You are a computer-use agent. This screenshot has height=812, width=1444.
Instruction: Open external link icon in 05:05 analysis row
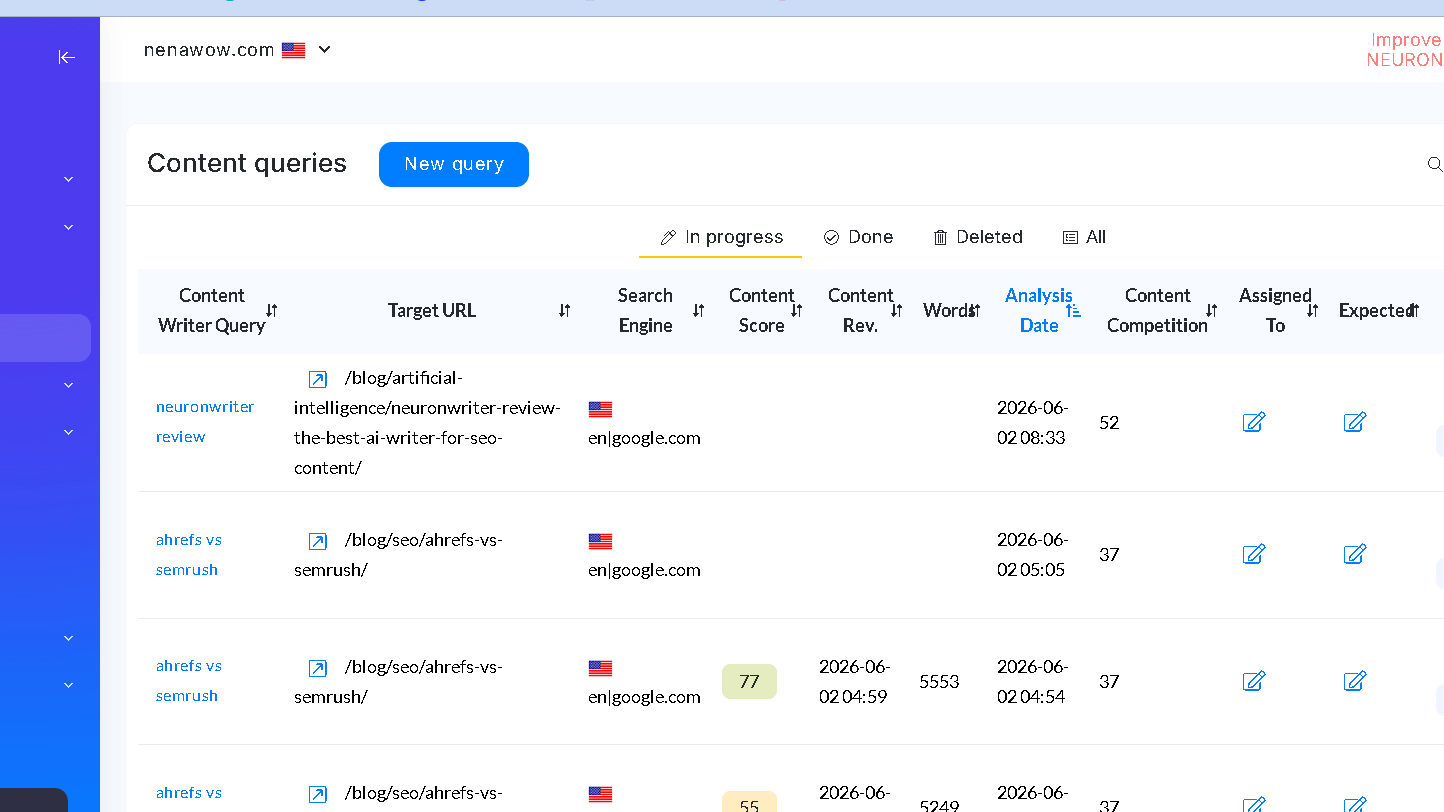[x=317, y=541]
